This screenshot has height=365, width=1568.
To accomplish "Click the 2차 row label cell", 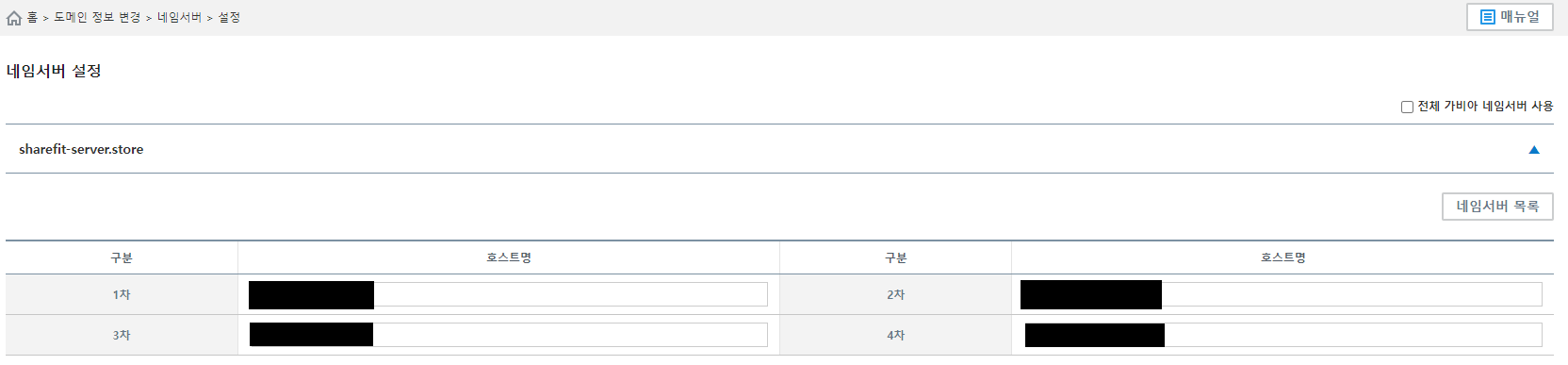I will click(x=895, y=294).
